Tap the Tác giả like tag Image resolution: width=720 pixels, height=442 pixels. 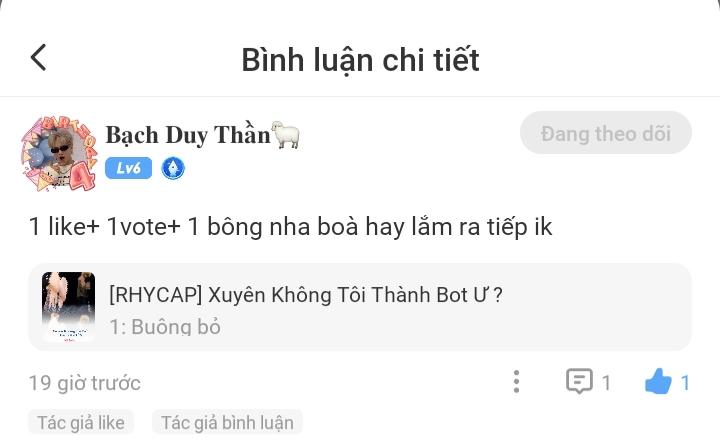(81, 422)
